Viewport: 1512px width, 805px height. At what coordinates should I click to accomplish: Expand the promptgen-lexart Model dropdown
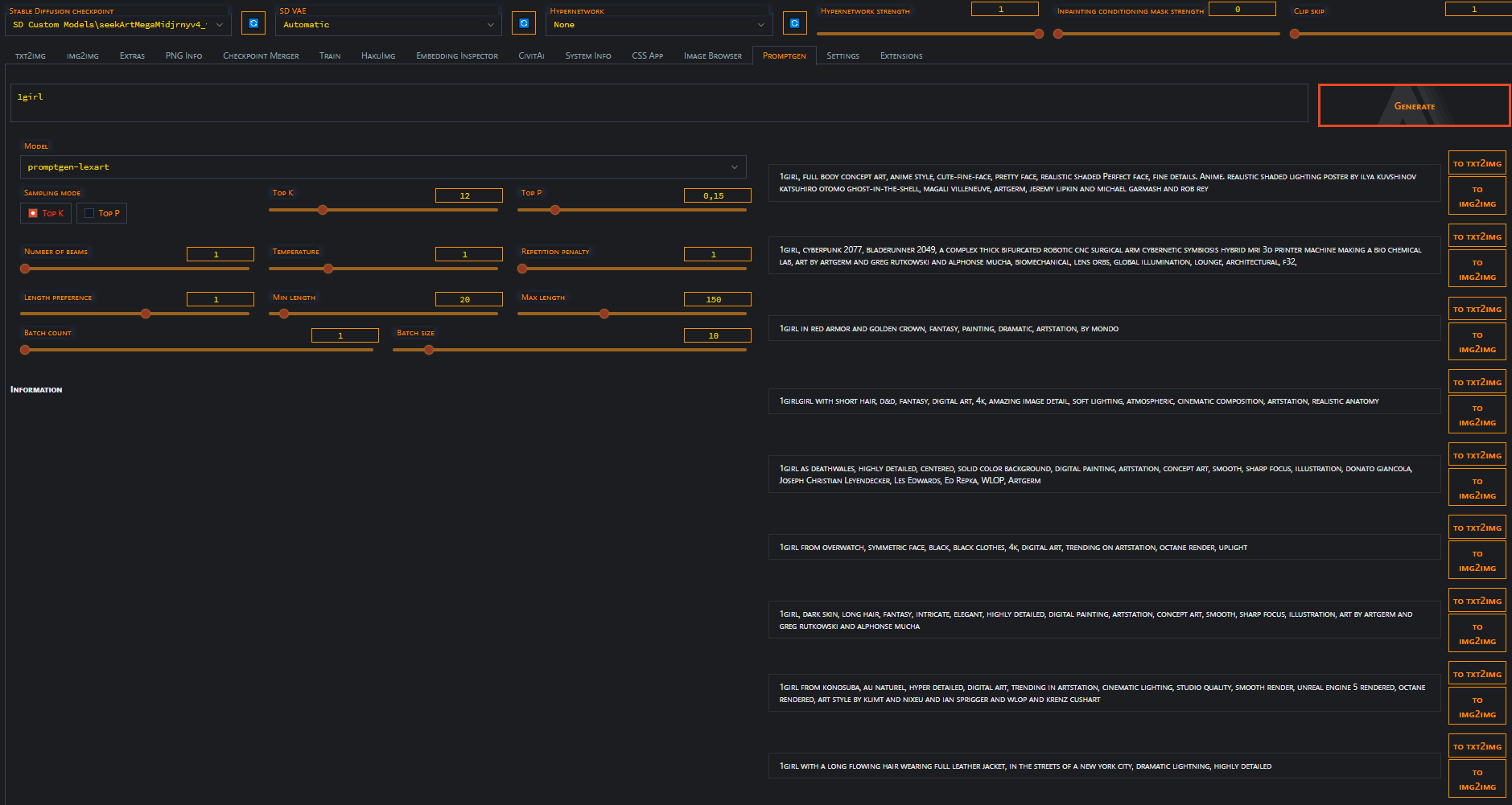click(x=383, y=167)
